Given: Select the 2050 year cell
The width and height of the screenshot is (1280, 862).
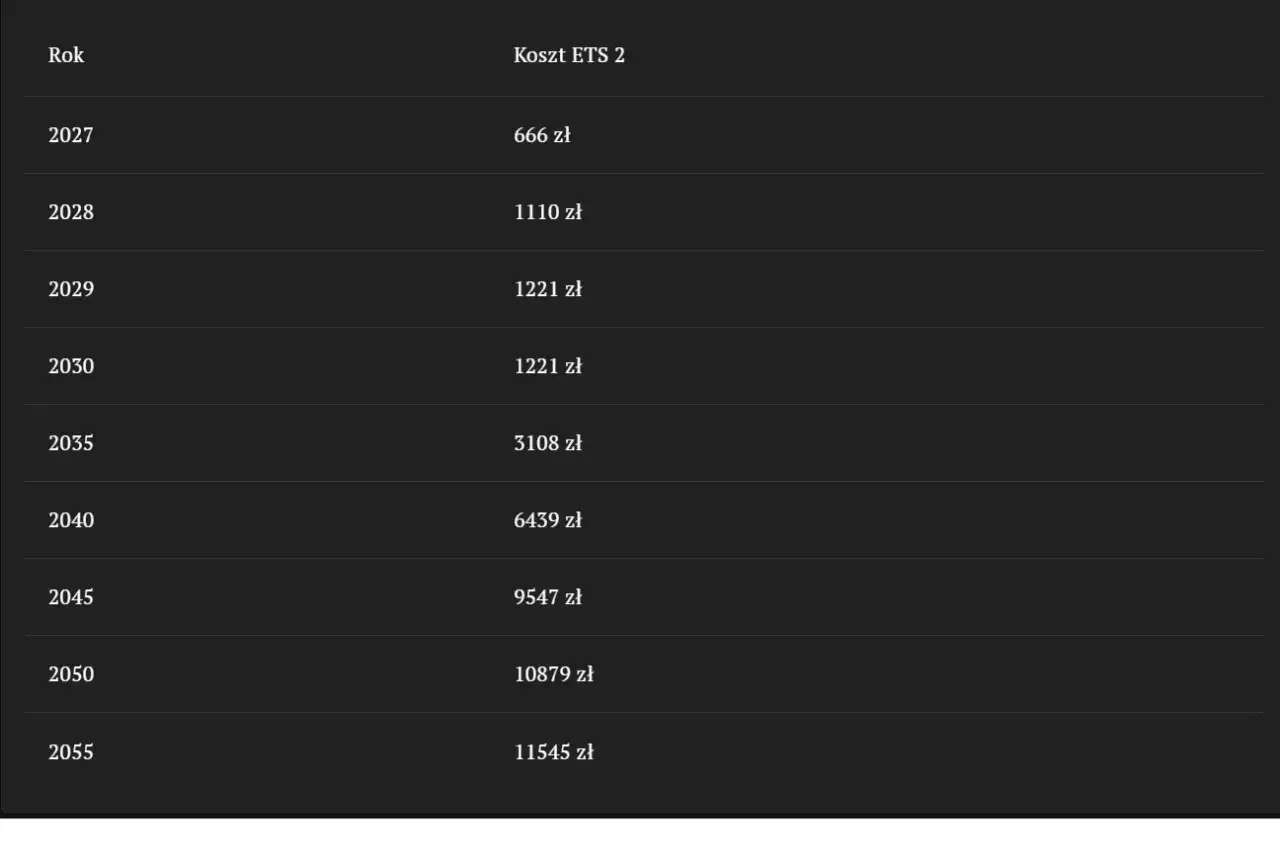Looking at the screenshot, I should coord(71,674).
